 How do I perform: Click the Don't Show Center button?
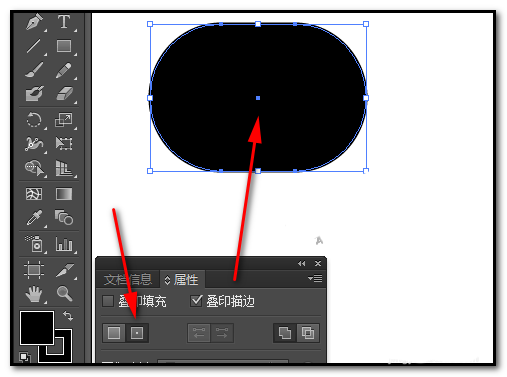[x=114, y=333]
